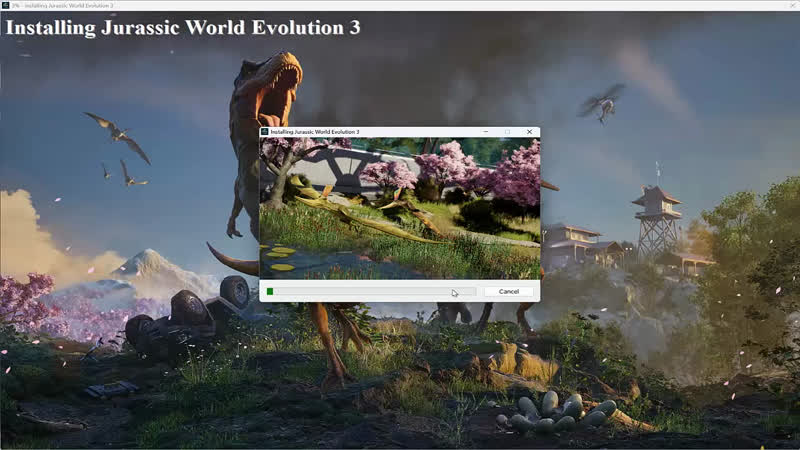Click the flowering garden preview image in installer
Screen dimensions: 800x450
(x=399, y=208)
